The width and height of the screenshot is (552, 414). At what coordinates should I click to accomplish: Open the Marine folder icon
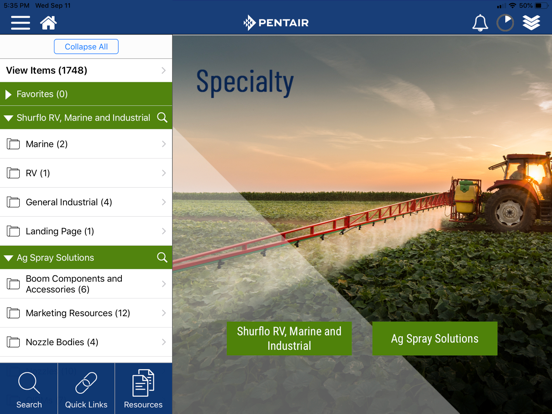(x=13, y=144)
